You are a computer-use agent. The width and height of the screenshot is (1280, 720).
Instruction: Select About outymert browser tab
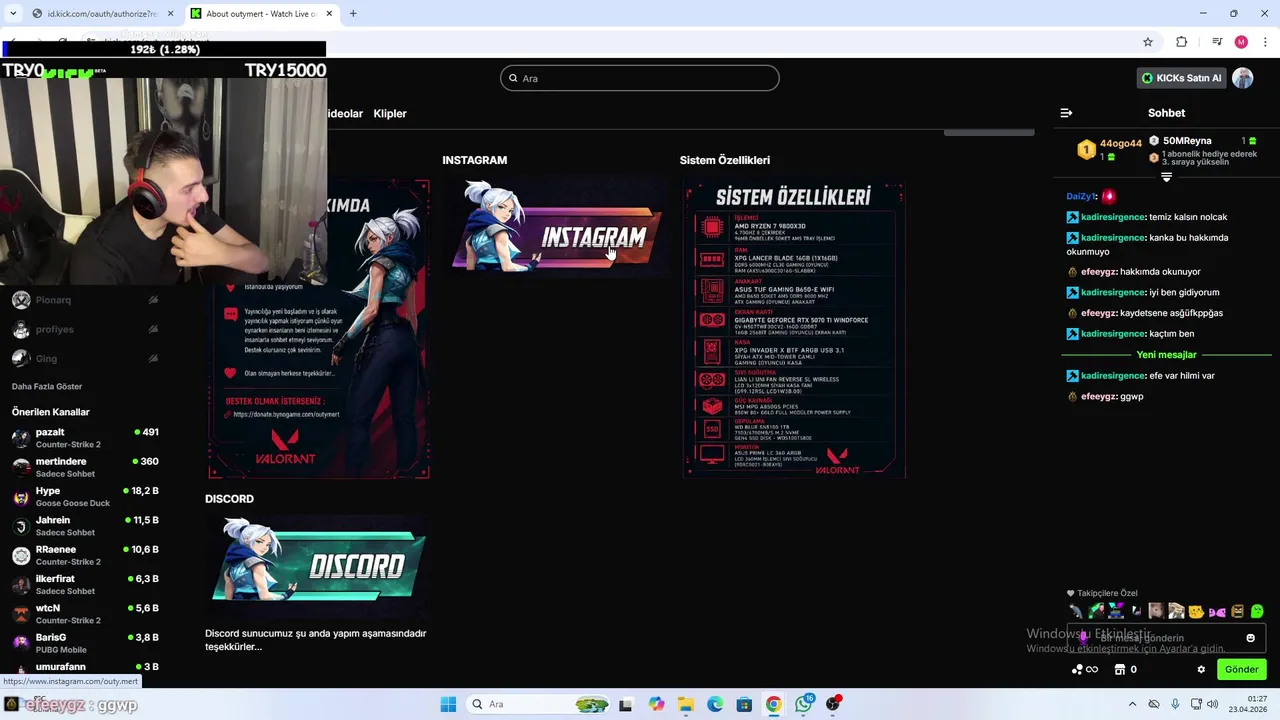tap(262, 14)
